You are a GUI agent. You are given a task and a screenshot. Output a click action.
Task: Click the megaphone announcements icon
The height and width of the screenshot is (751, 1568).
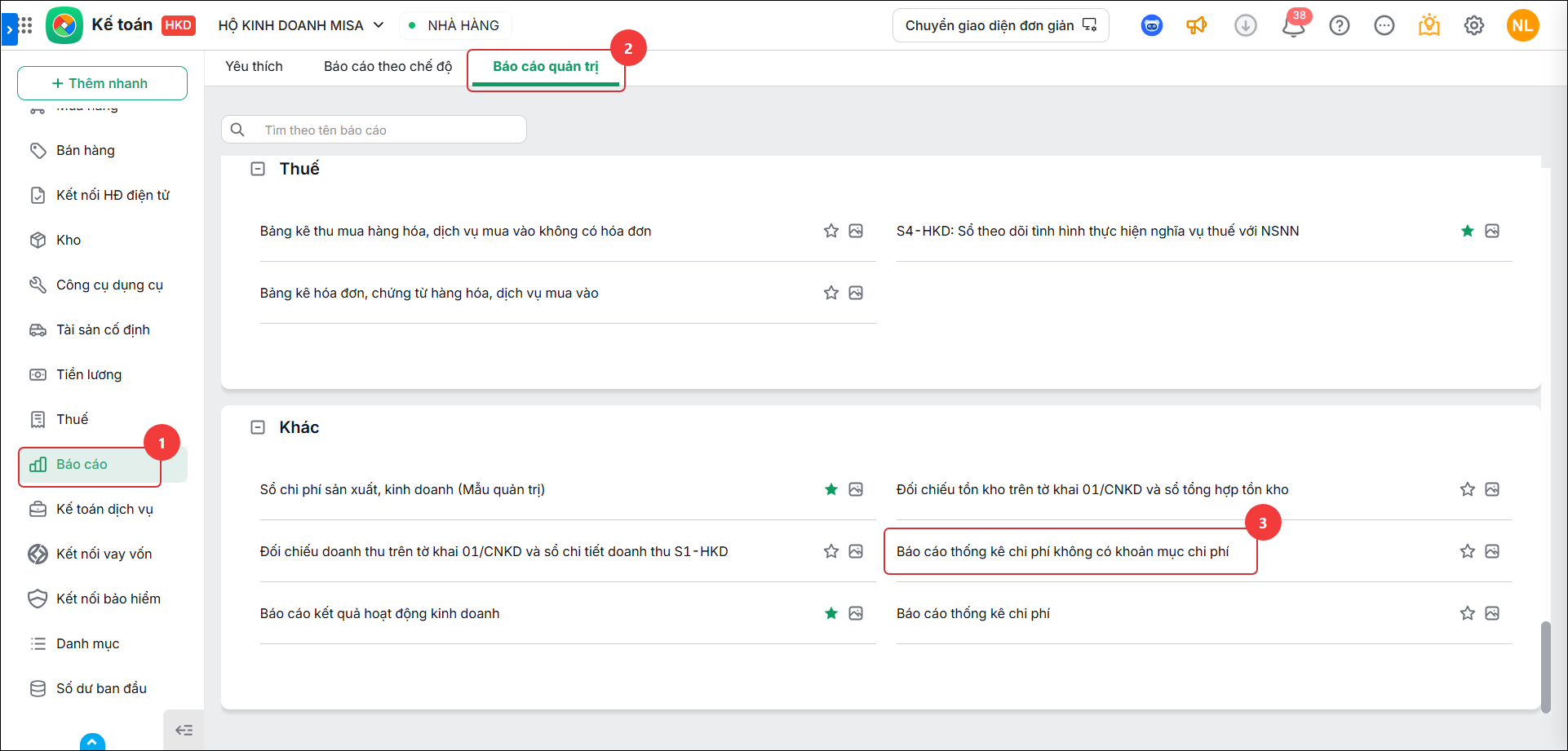(x=1197, y=26)
